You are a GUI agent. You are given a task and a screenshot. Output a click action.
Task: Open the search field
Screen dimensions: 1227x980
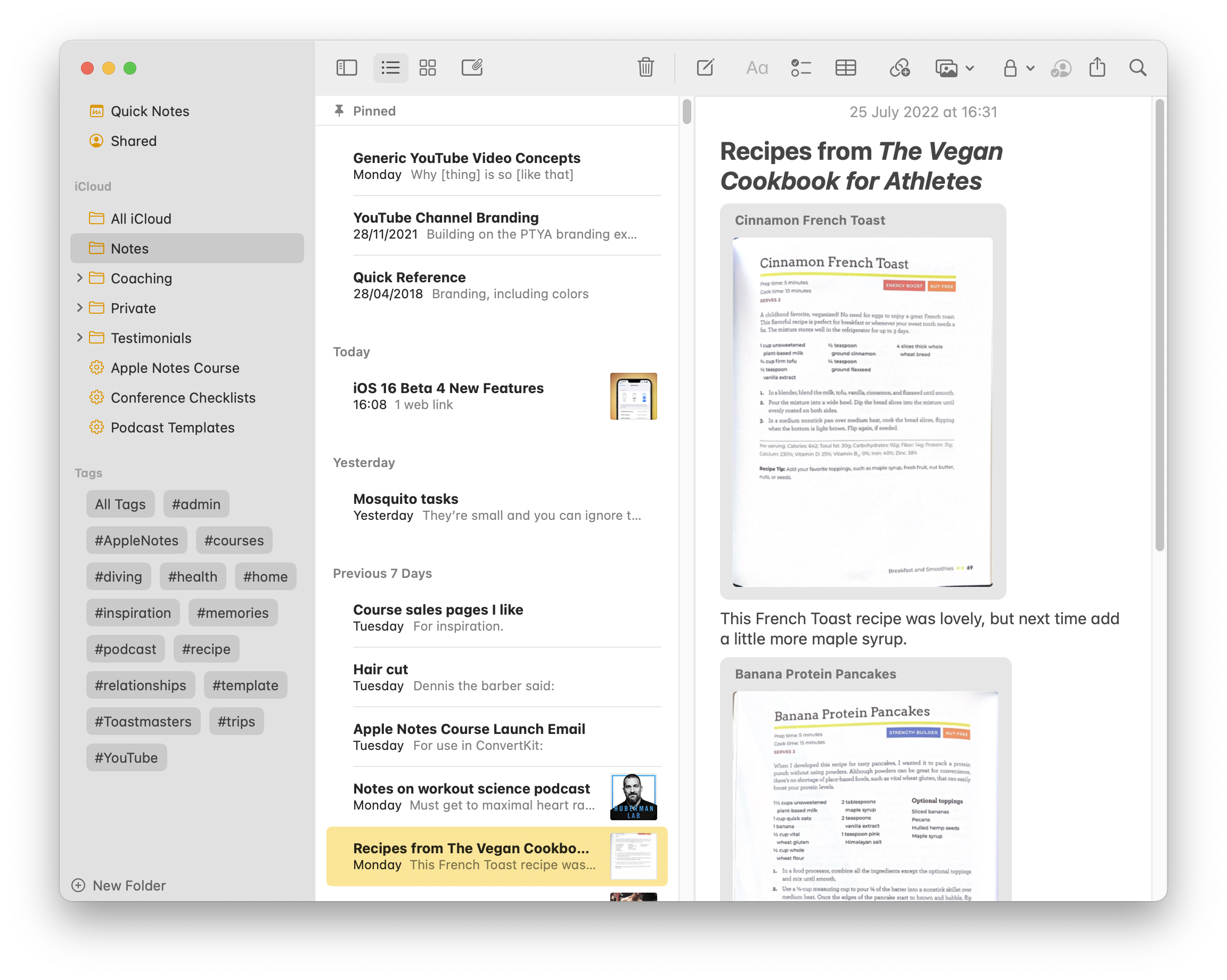pos(1138,67)
